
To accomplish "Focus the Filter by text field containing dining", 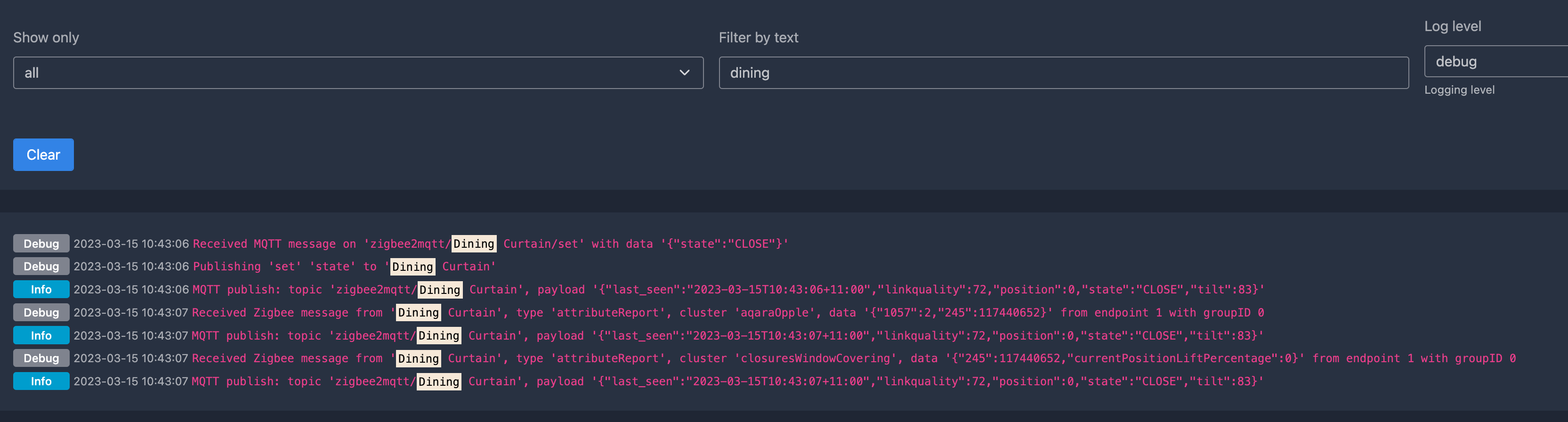I will pos(1063,73).
